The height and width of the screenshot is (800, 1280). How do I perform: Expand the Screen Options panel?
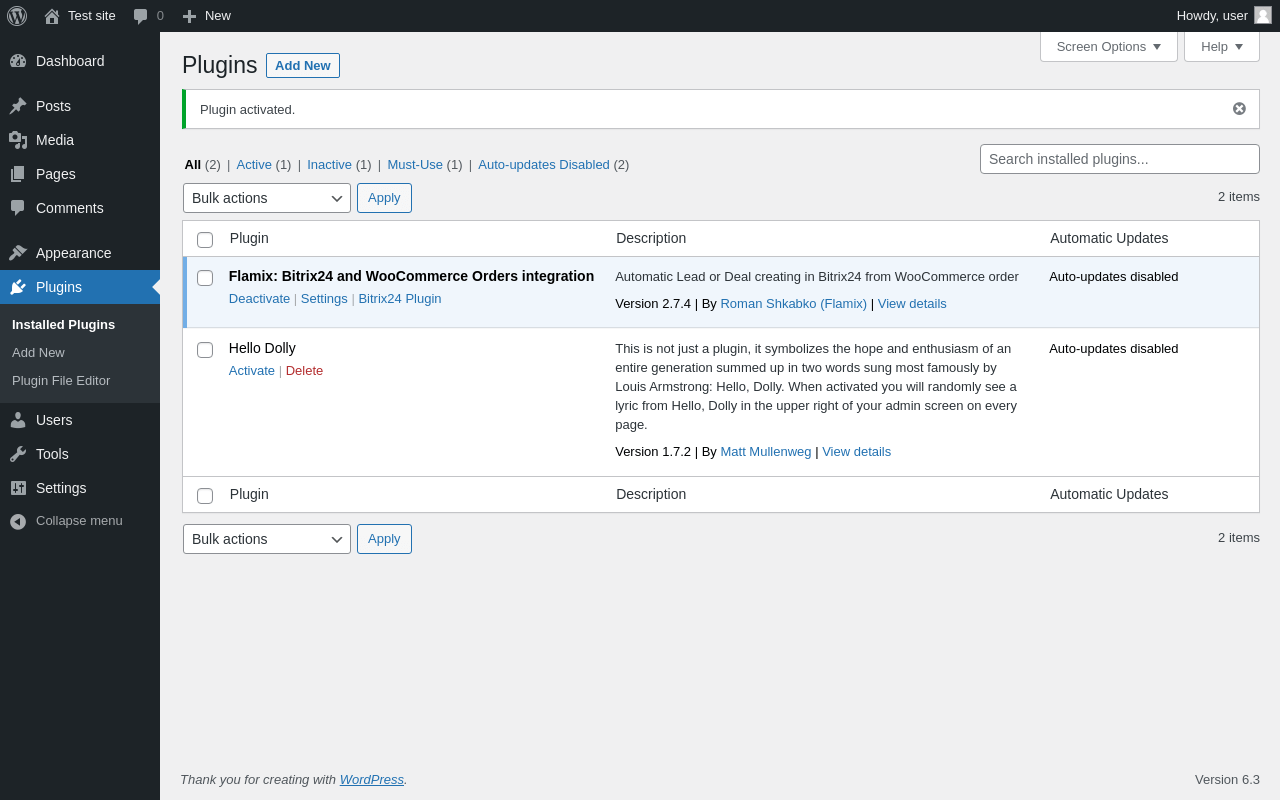(1108, 46)
